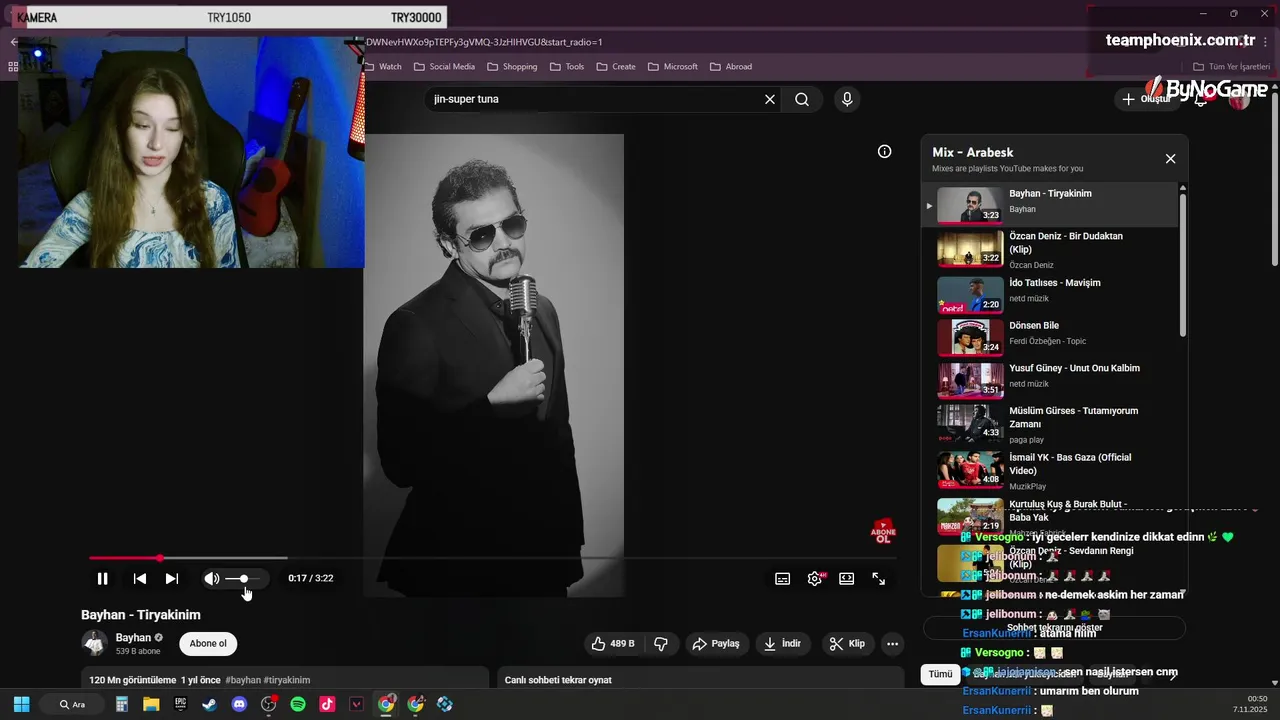Open Epic Games Launcher from taskbar
The height and width of the screenshot is (720, 1280).
(x=181, y=704)
